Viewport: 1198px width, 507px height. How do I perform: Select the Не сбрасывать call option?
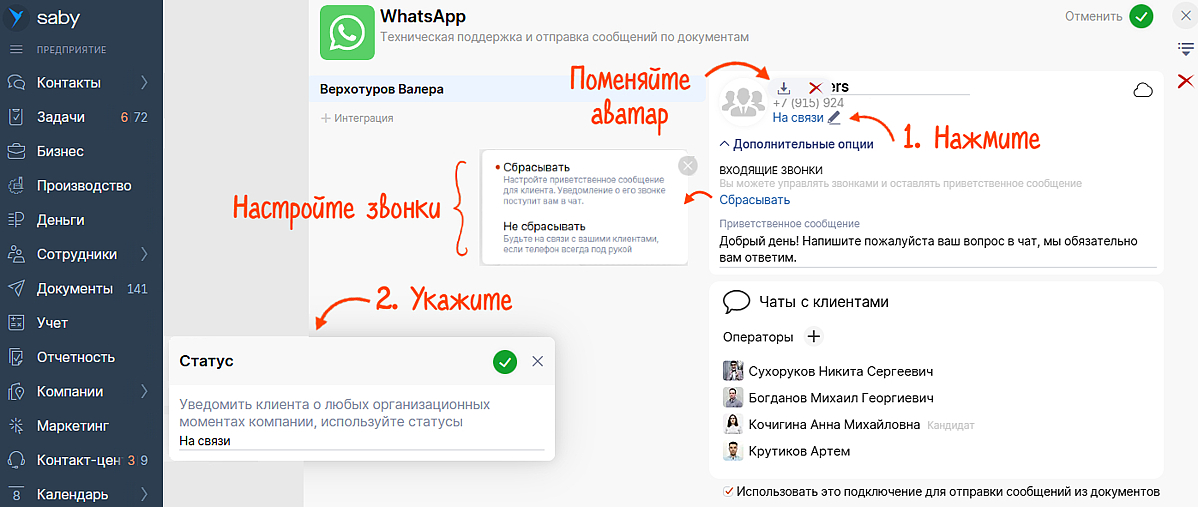[x=544, y=226]
